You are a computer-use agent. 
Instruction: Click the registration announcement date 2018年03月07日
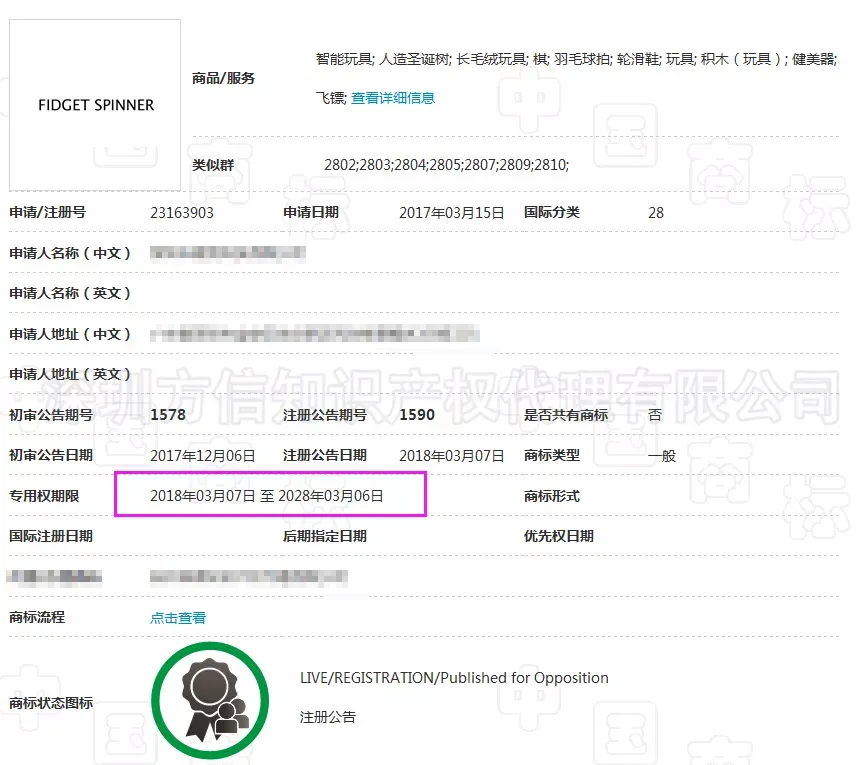(452, 456)
